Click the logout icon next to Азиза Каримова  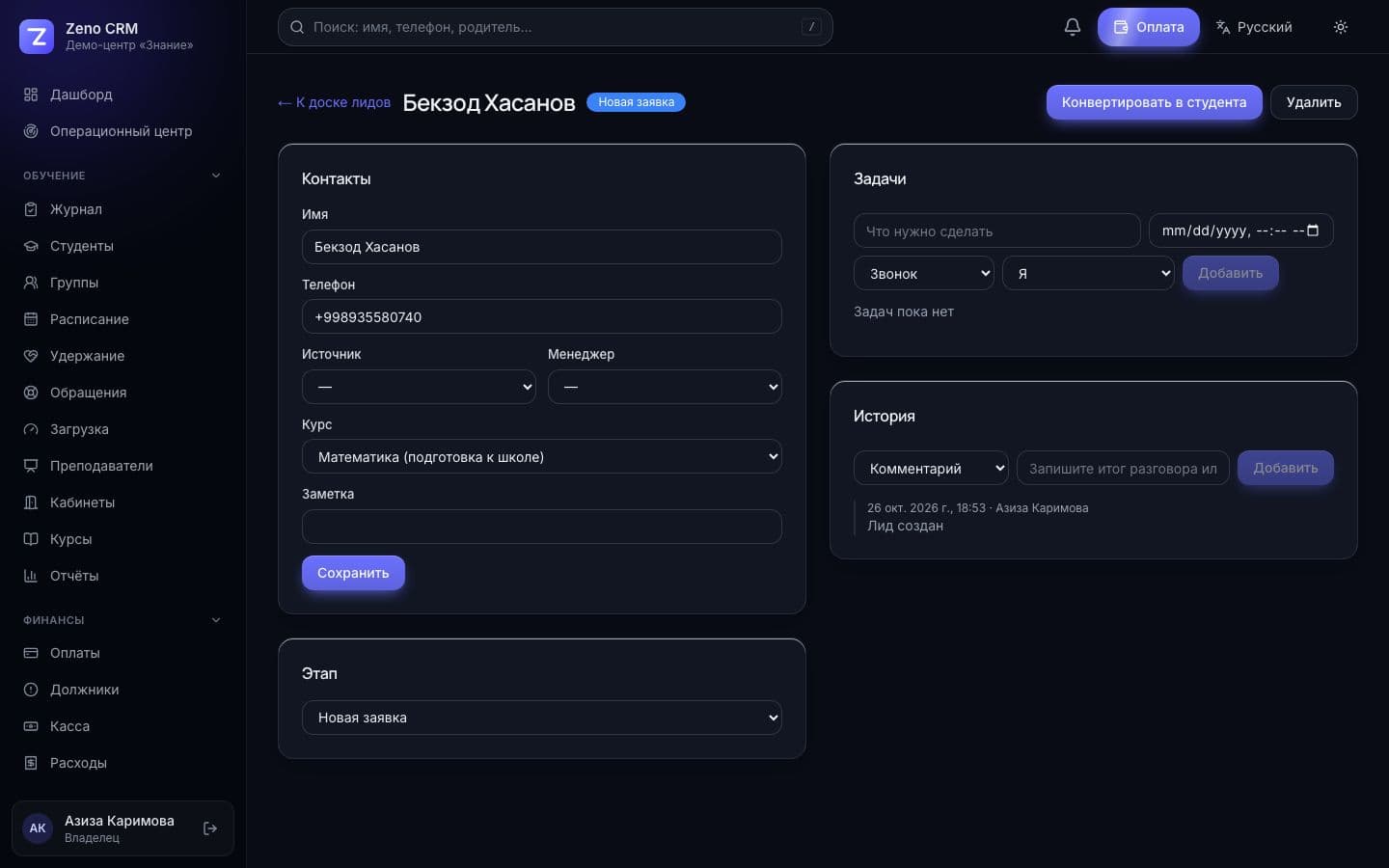pyautogui.click(x=210, y=828)
